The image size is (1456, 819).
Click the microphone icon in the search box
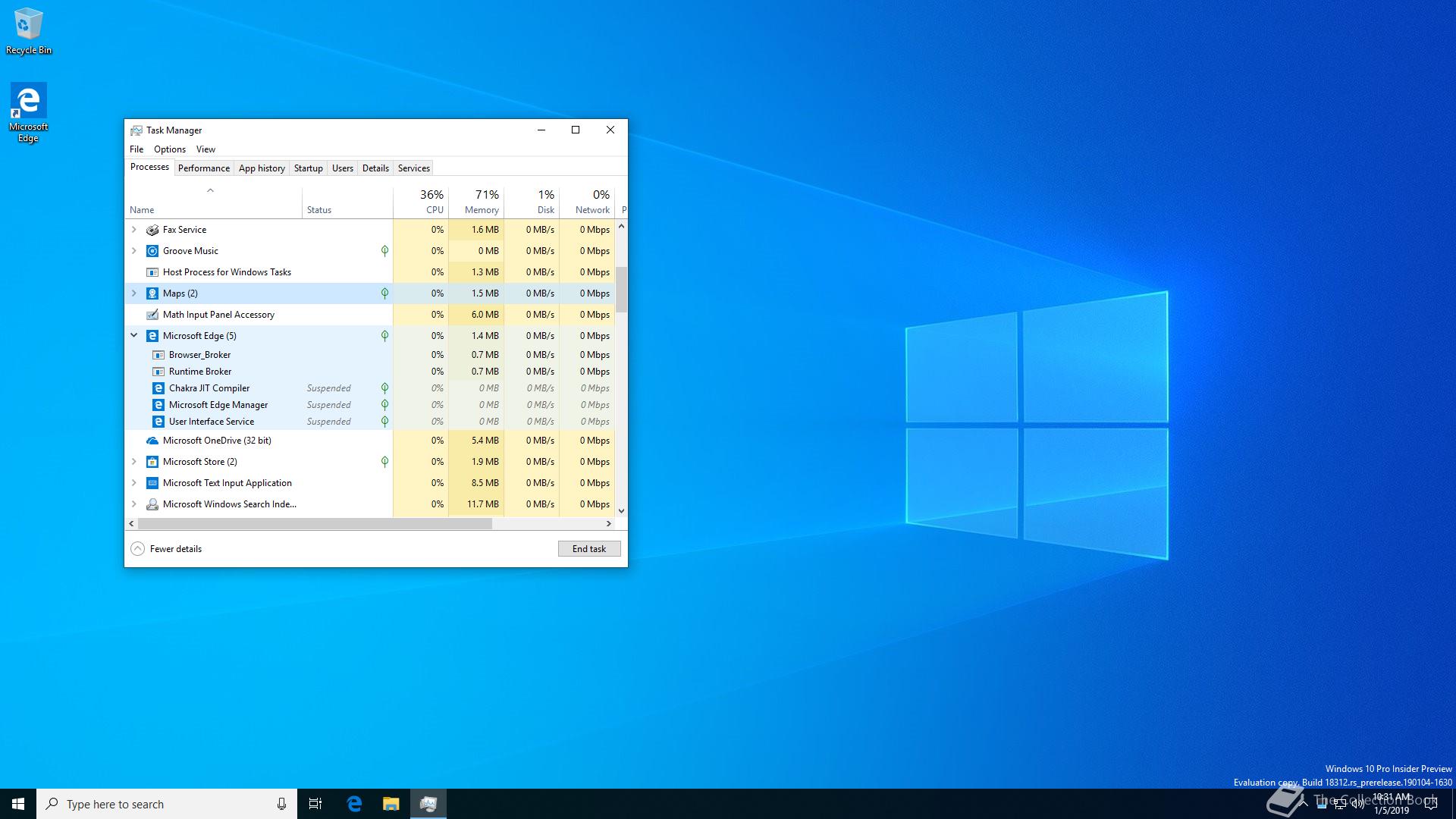click(x=281, y=804)
